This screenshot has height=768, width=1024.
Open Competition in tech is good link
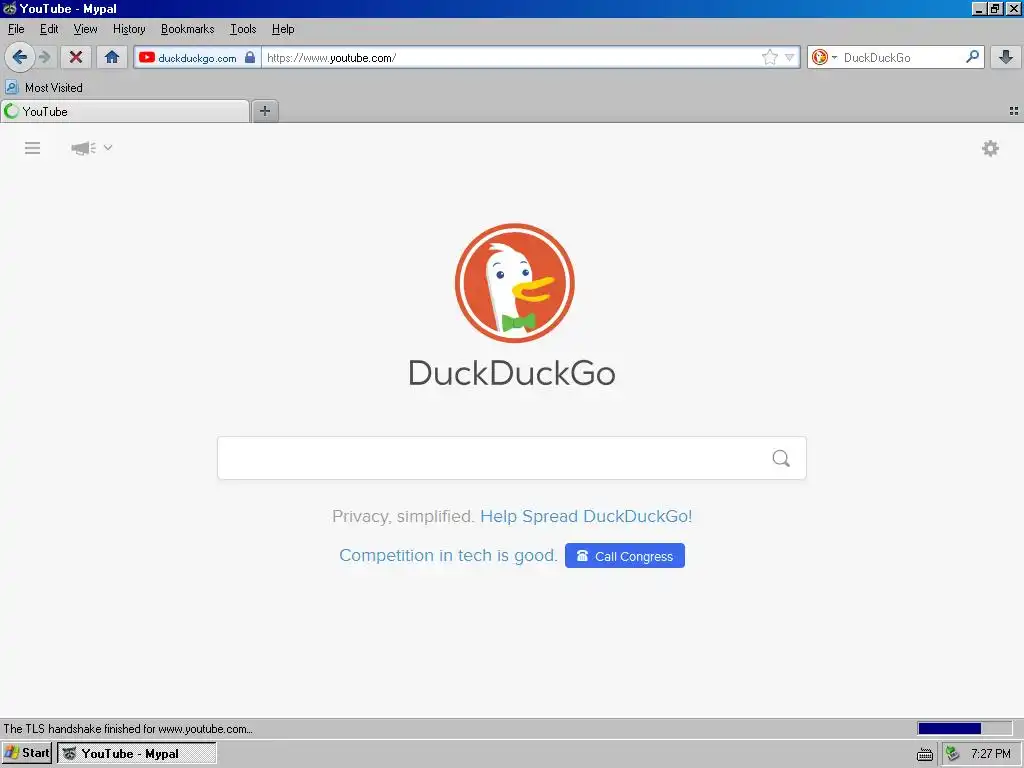[x=448, y=555]
